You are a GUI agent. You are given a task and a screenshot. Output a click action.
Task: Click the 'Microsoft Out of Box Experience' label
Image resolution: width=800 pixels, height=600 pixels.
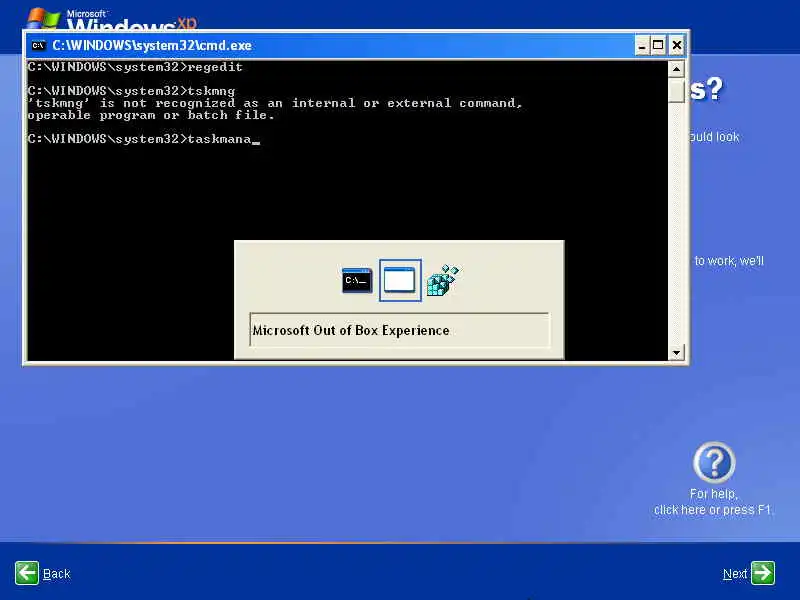[x=351, y=331]
